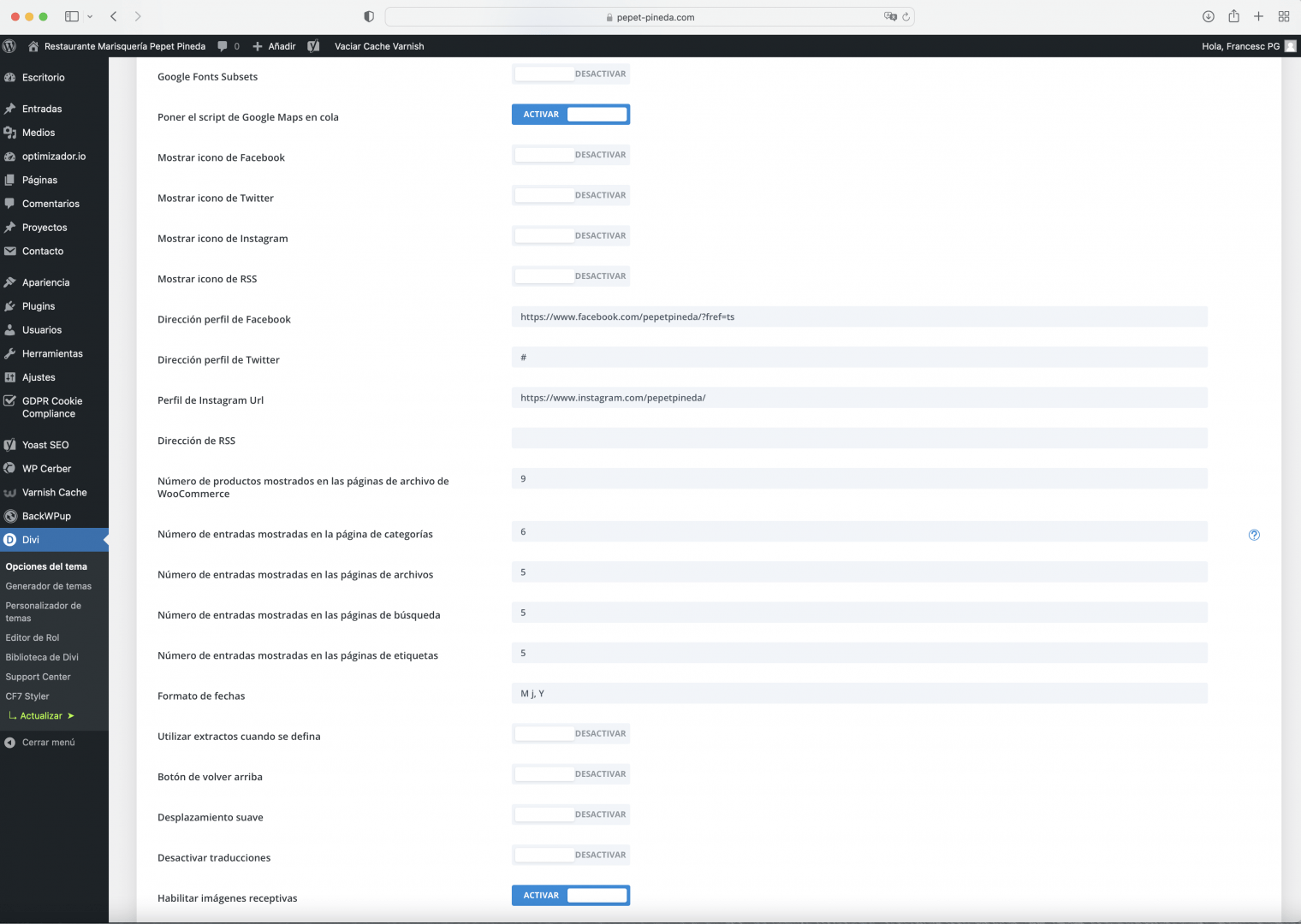Click the BackWPup icon in sidebar
The width and height of the screenshot is (1301, 924).
tap(10, 516)
